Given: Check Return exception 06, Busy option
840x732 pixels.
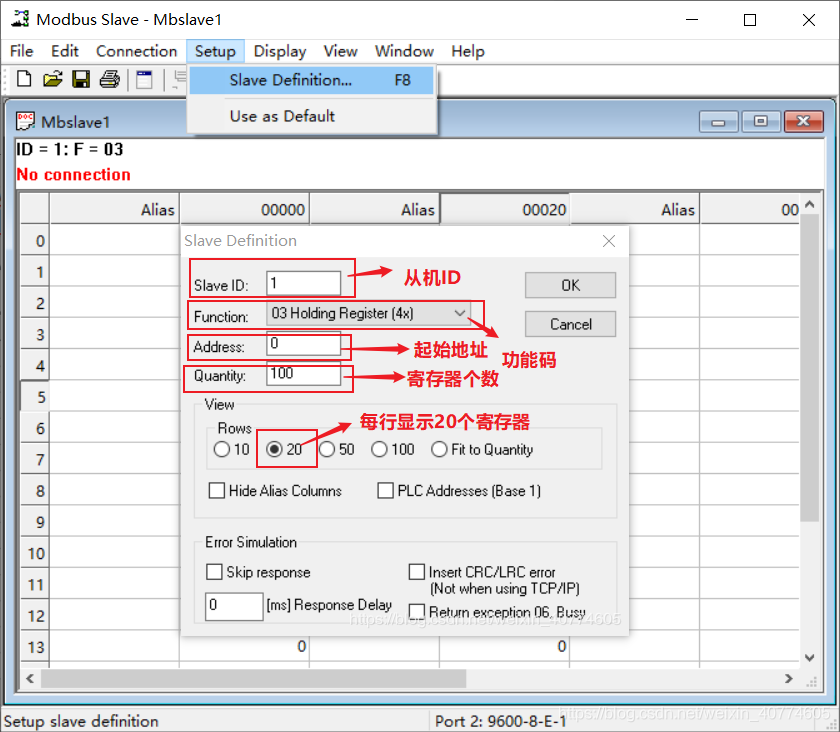Looking at the screenshot, I should point(417,611).
